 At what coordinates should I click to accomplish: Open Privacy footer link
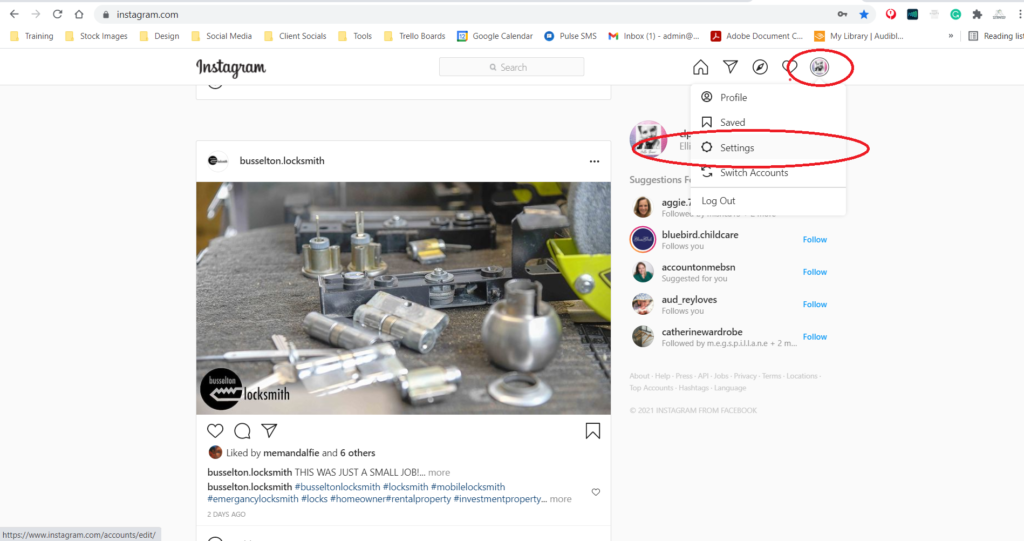tap(744, 376)
